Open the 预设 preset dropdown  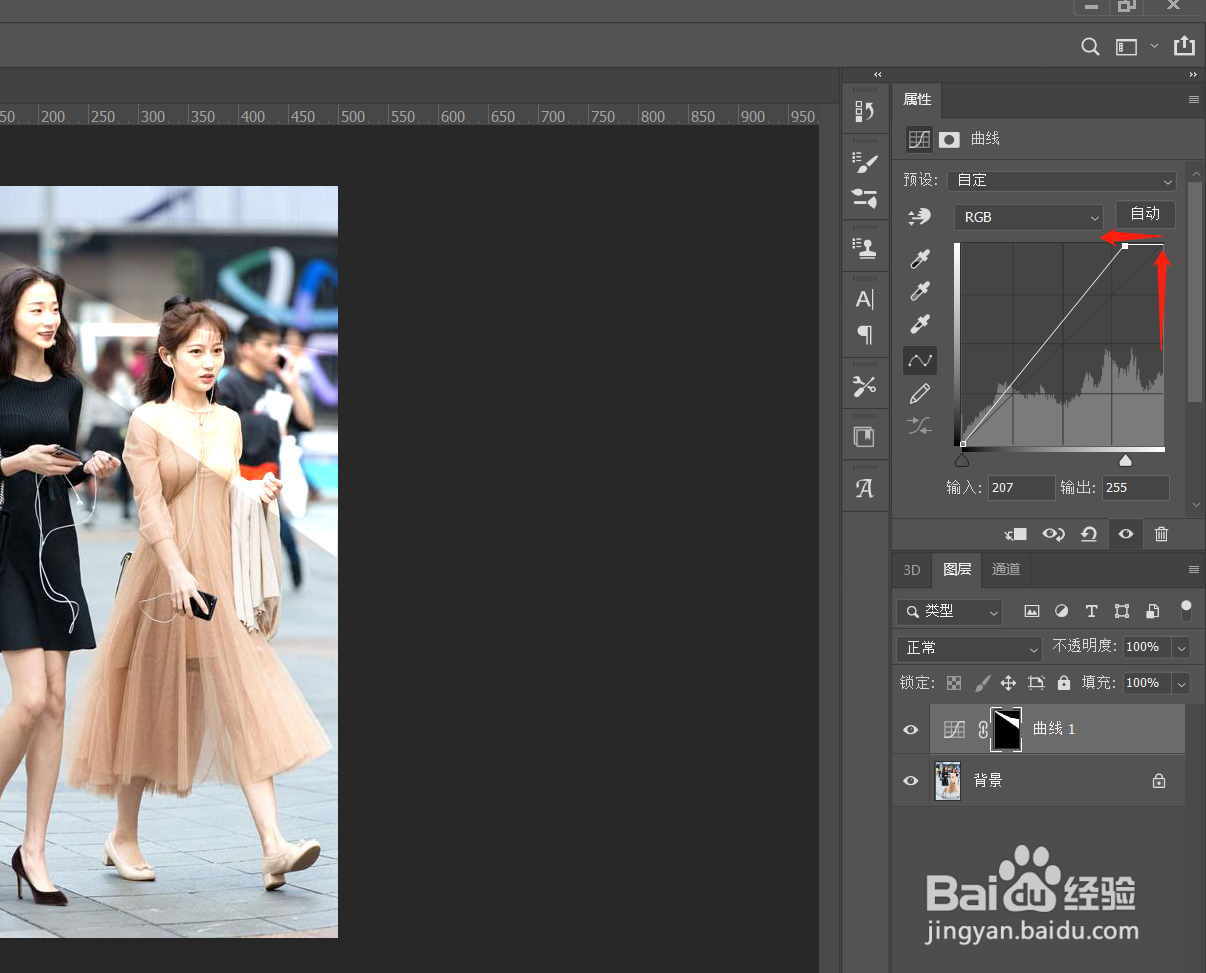[x=1062, y=180]
